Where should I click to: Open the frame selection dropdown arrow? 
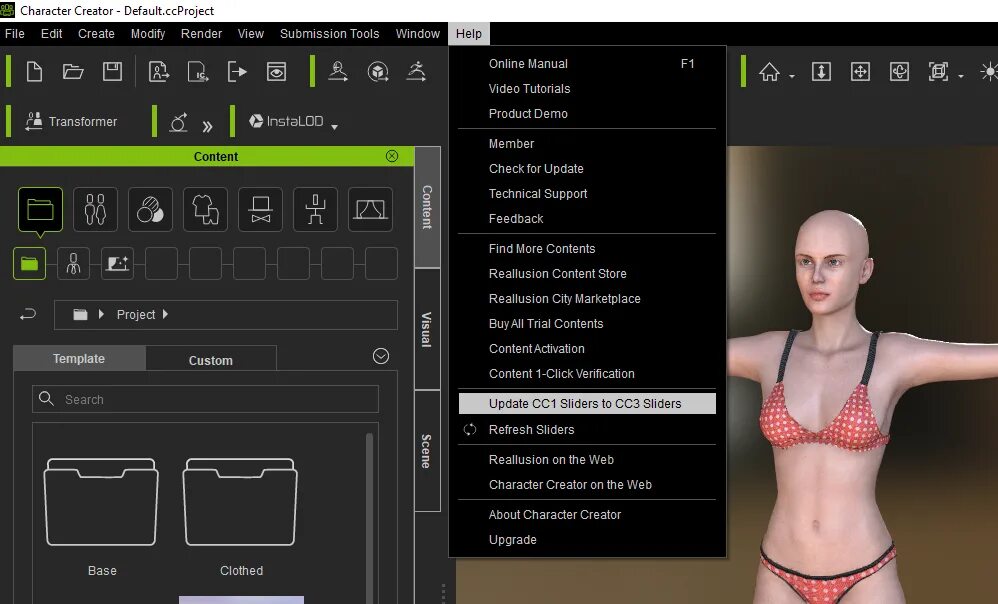point(960,76)
